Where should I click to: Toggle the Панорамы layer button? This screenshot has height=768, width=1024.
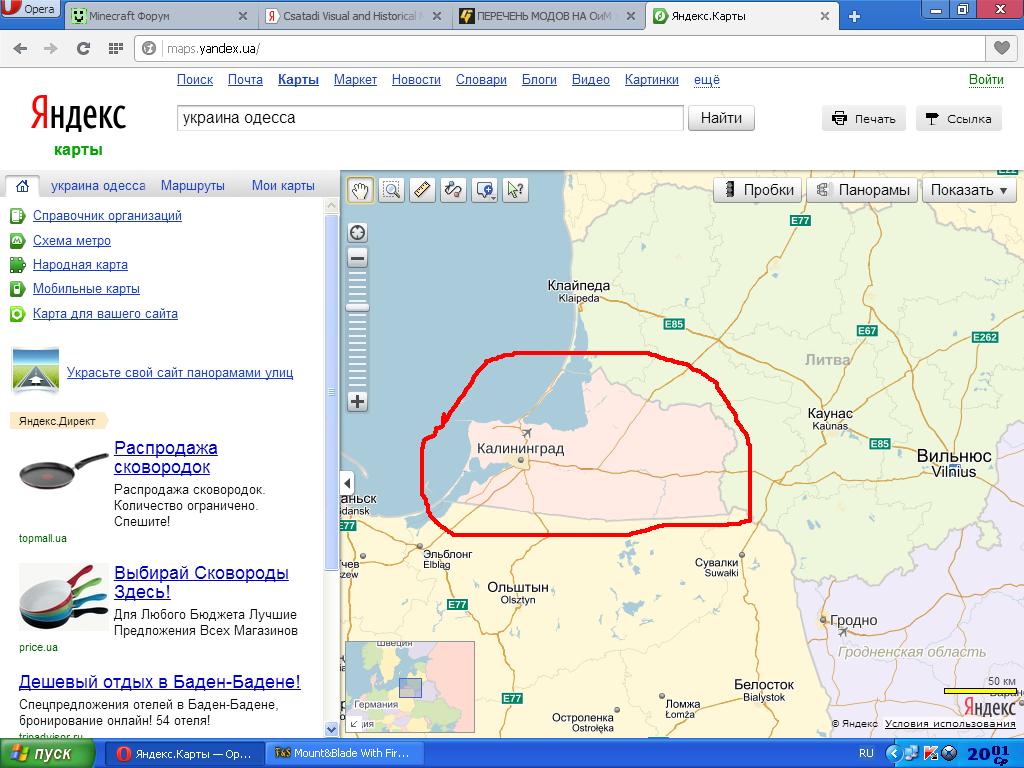(863, 190)
